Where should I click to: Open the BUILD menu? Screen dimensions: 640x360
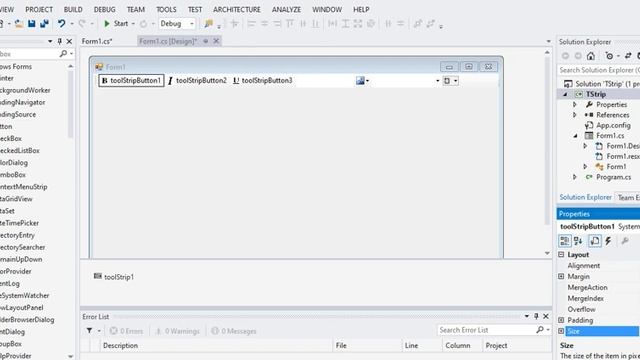point(73,9)
